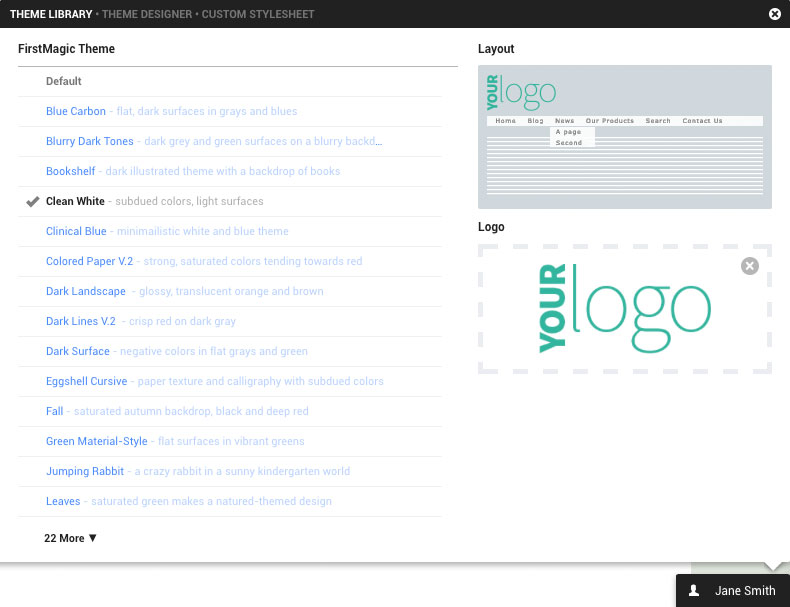This screenshot has width=790, height=607.
Task: Click the Layout preview thumbnail
Action: (625, 136)
